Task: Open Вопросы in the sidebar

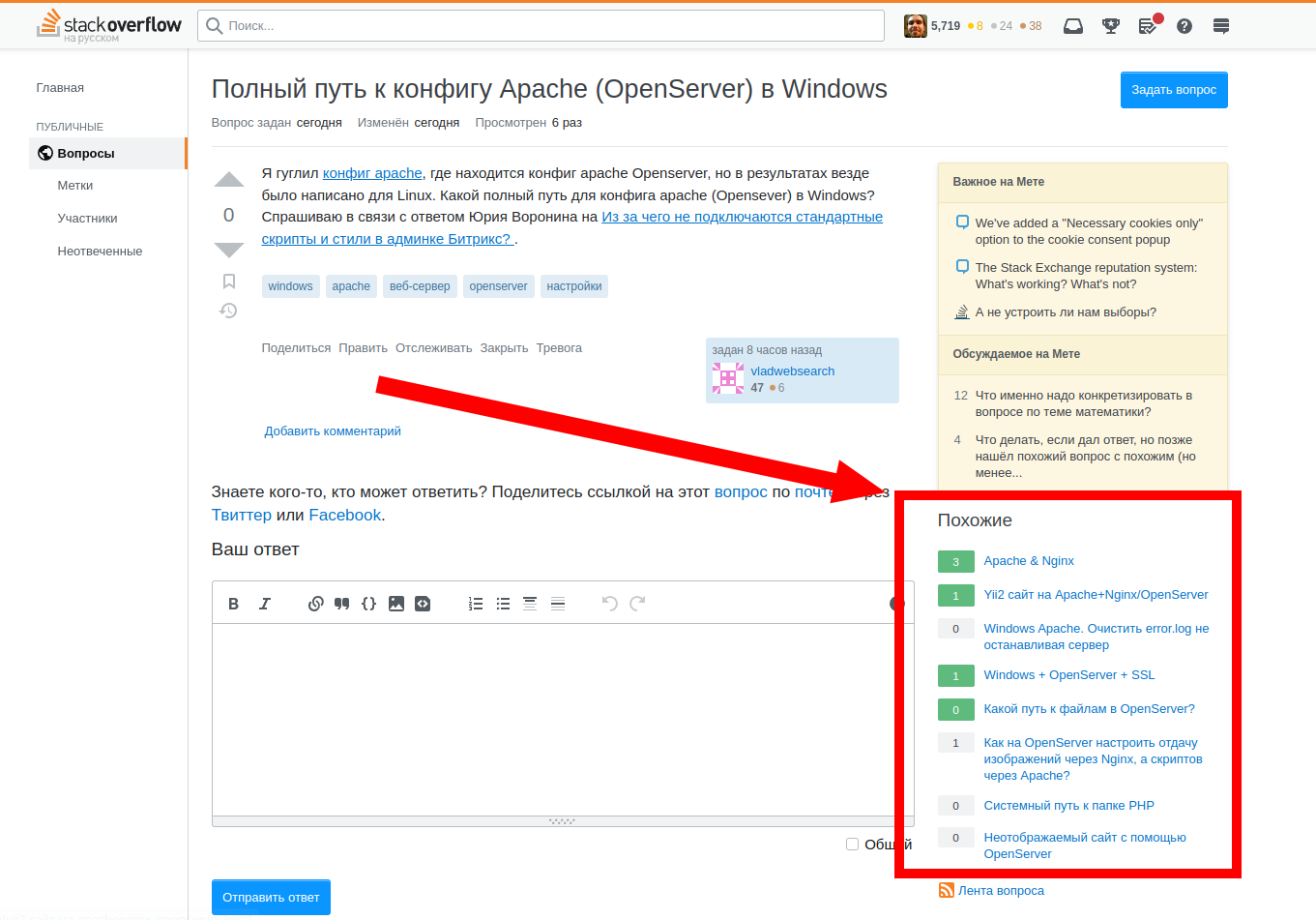Action: 107,153
